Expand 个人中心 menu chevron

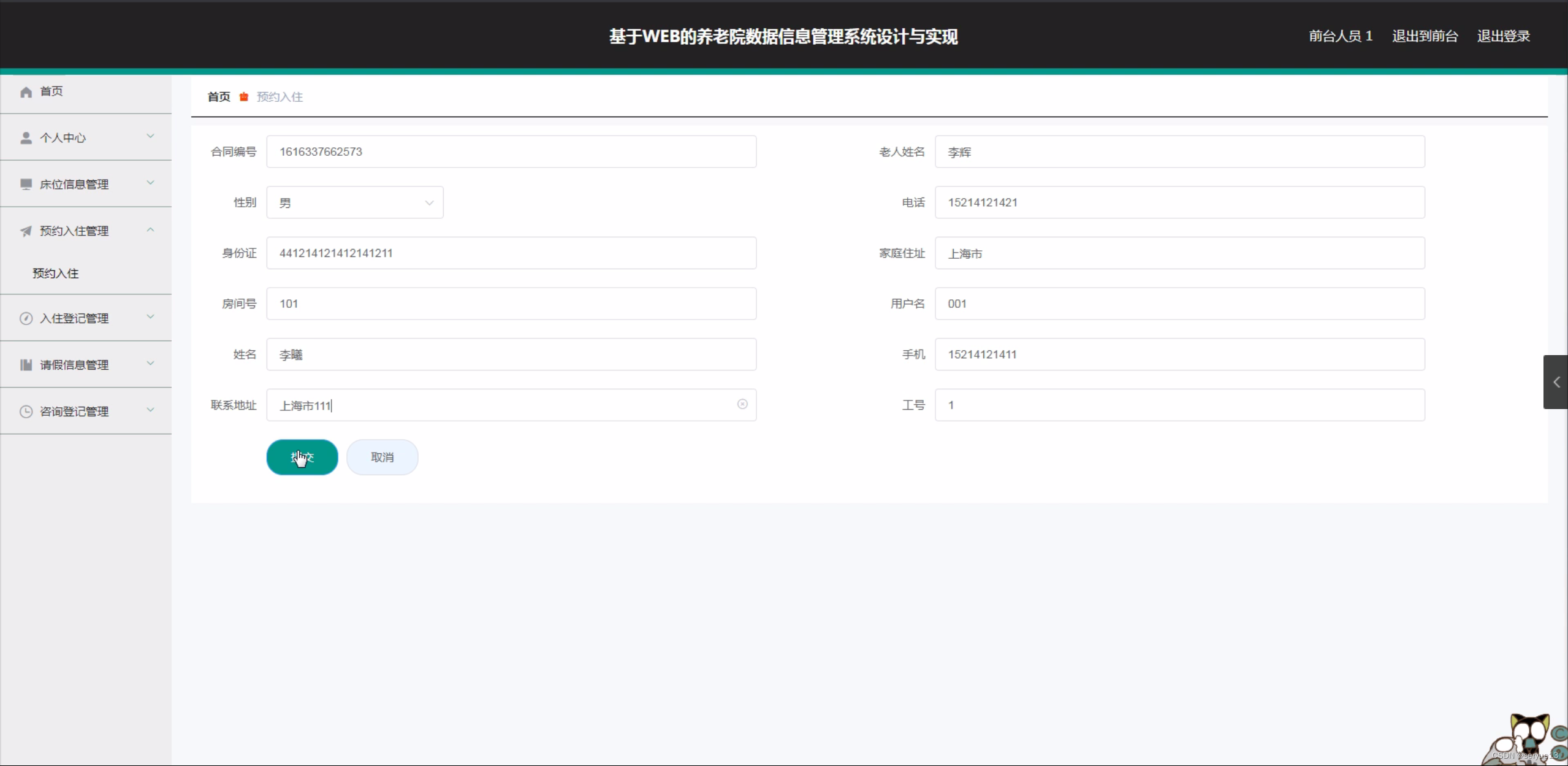(x=150, y=136)
